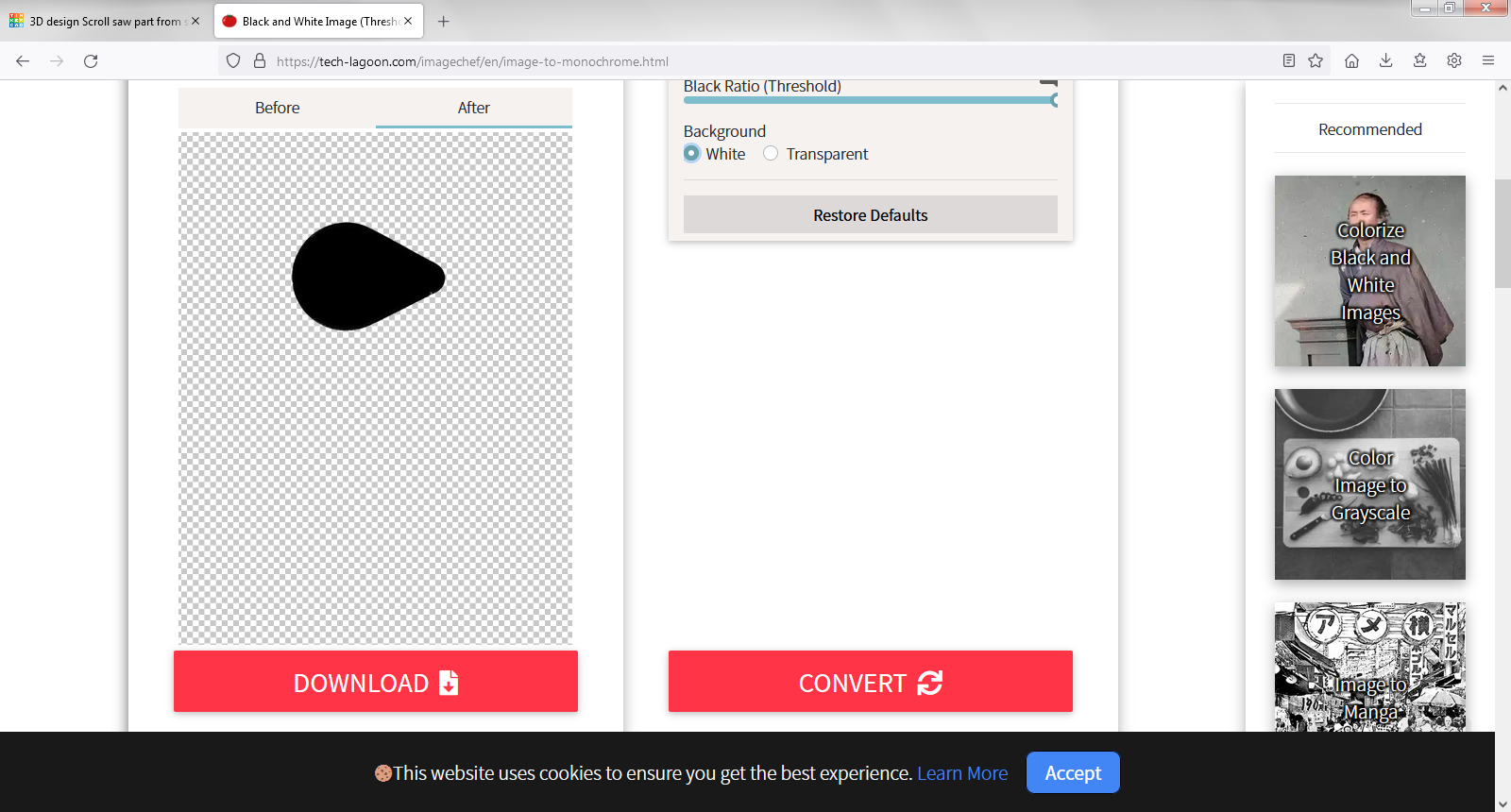
Task: Click the Background label text
Action: coord(724,131)
